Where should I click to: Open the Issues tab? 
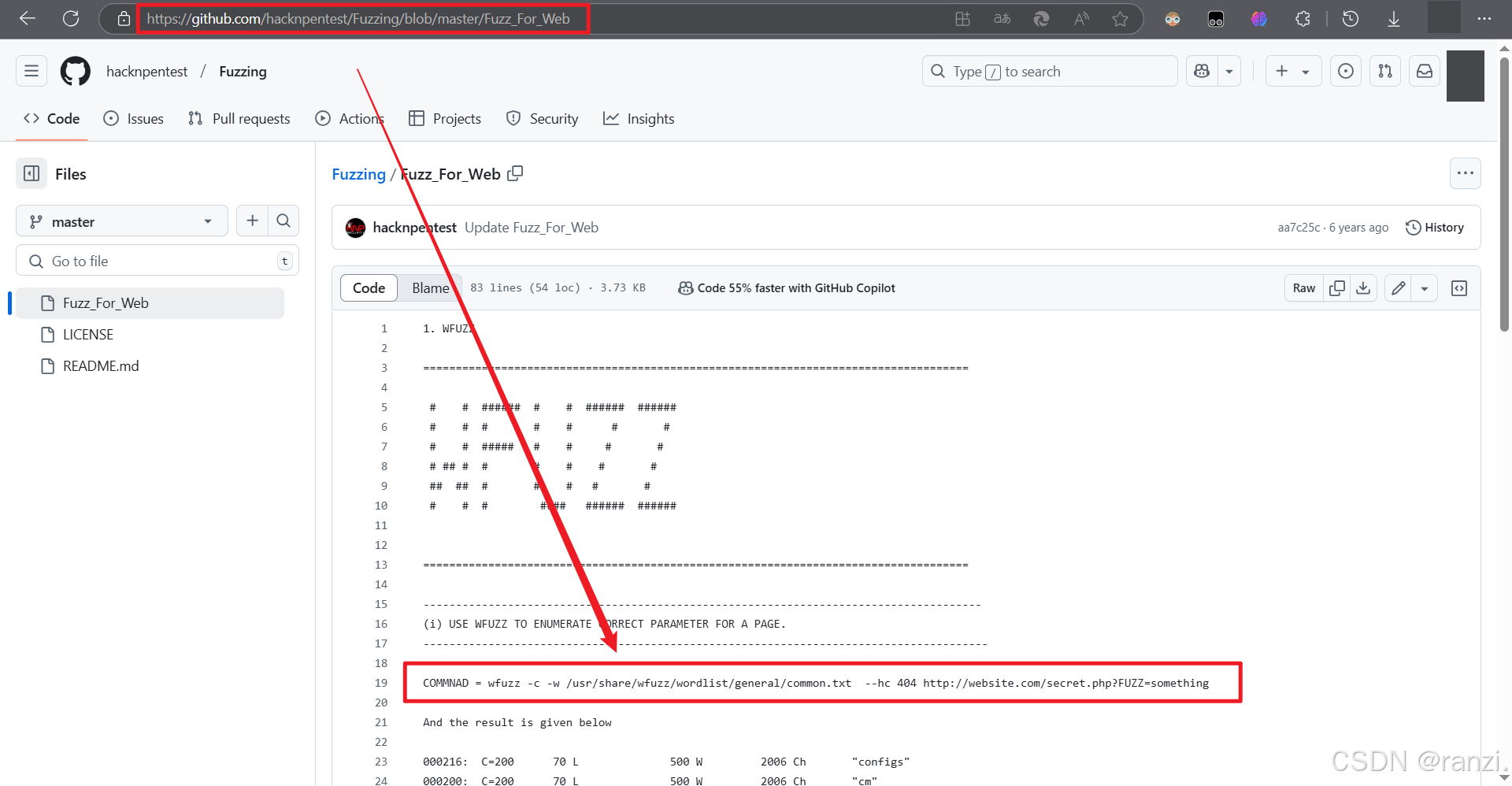134,119
